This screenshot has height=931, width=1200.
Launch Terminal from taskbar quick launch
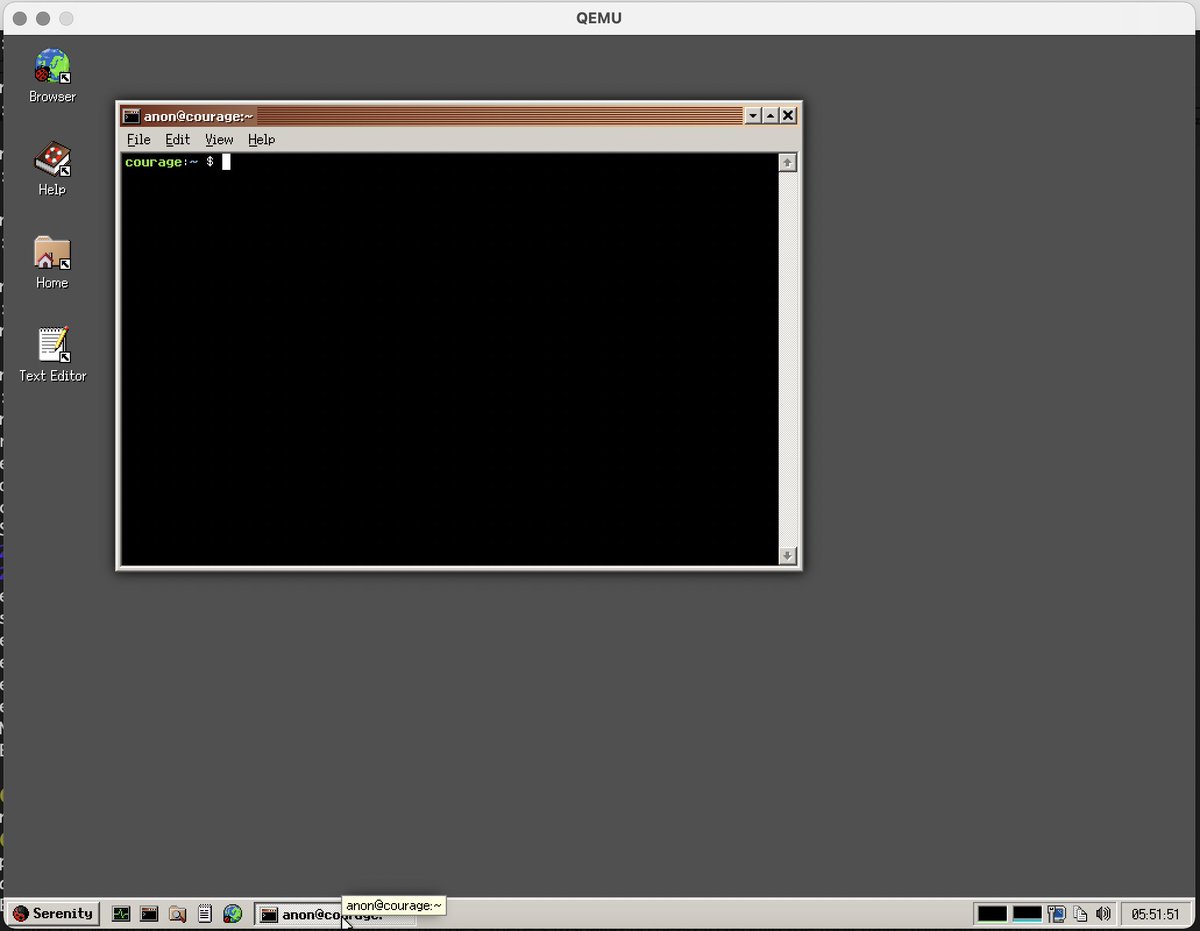149,913
